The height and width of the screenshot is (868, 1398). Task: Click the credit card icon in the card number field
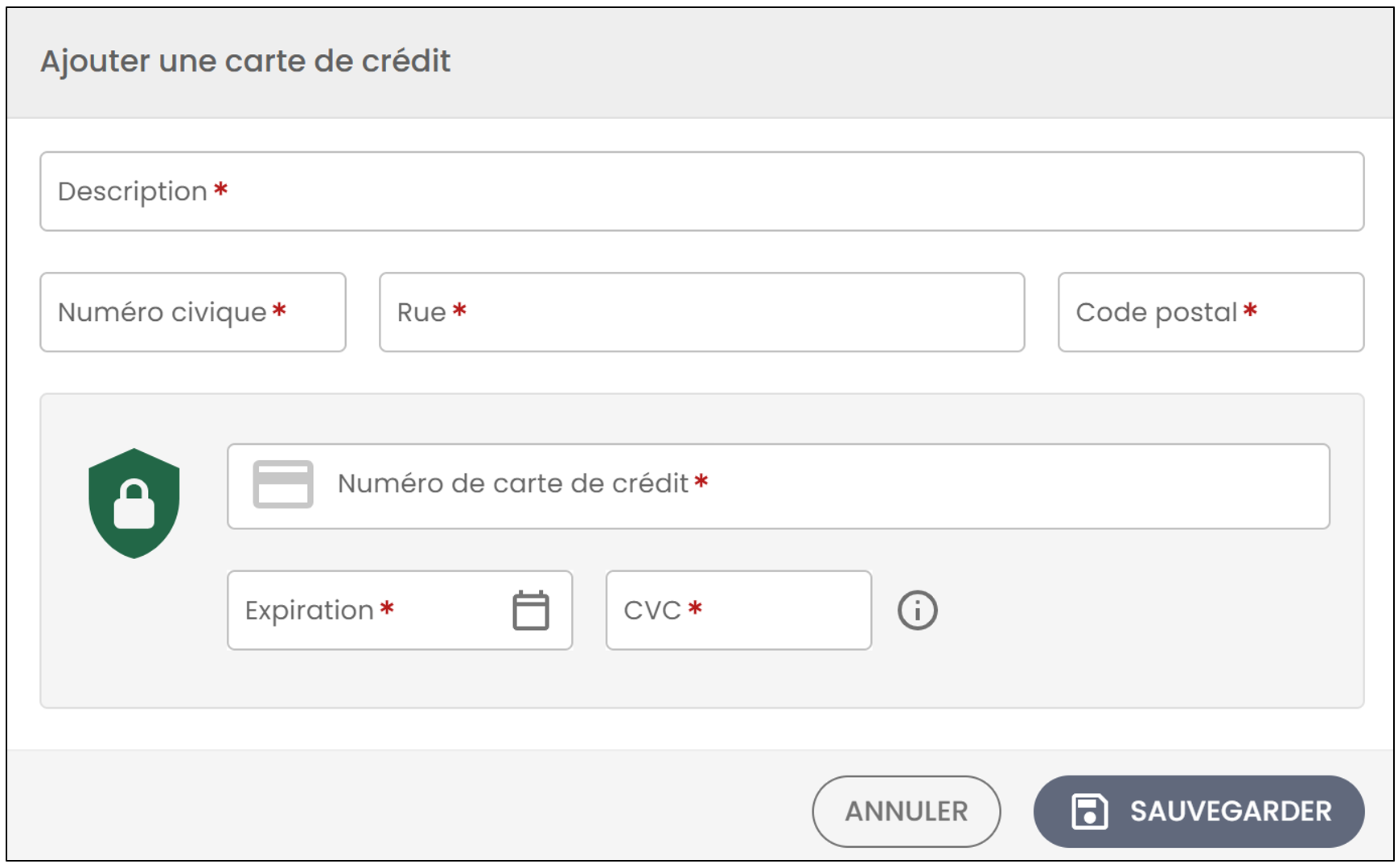tap(283, 484)
